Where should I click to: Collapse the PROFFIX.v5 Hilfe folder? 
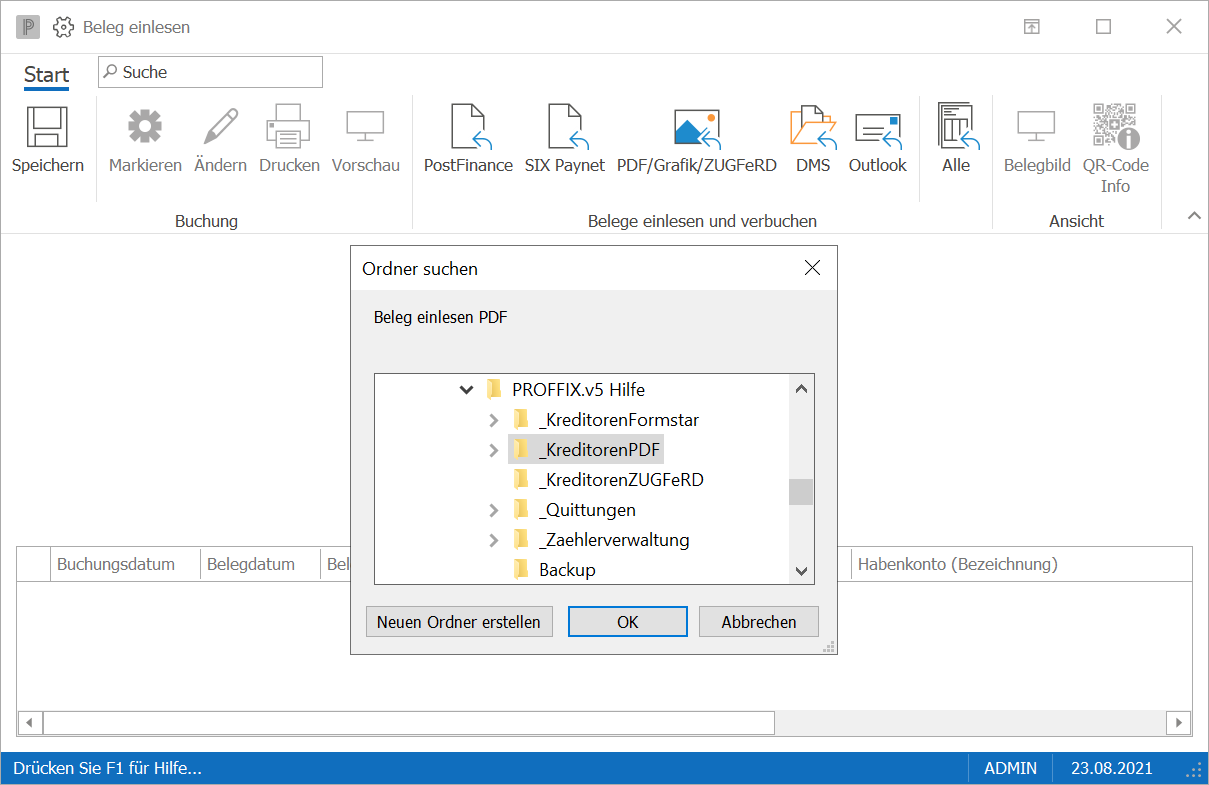[x=466, y=390]
